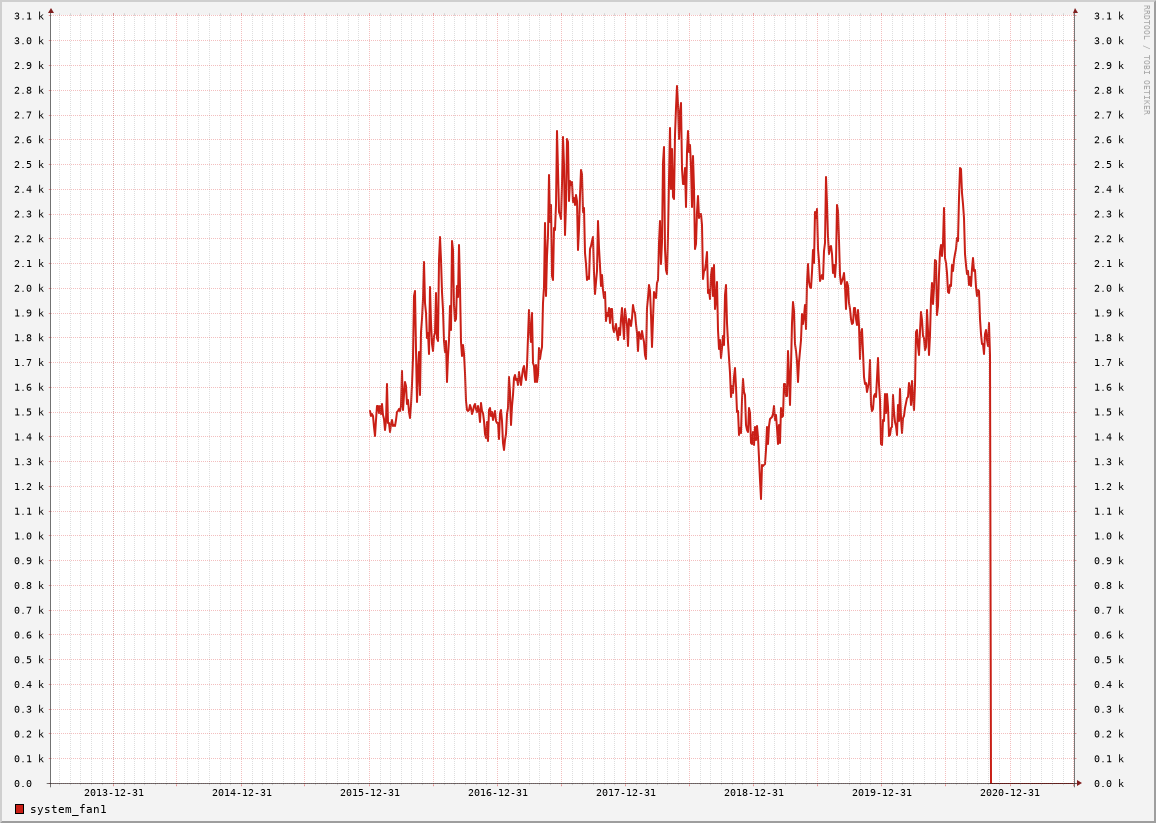The width and height of the screenshot is (1156, 823).
Task: Click the 2019-12-31 x-axis label
Action: point(881,793)
